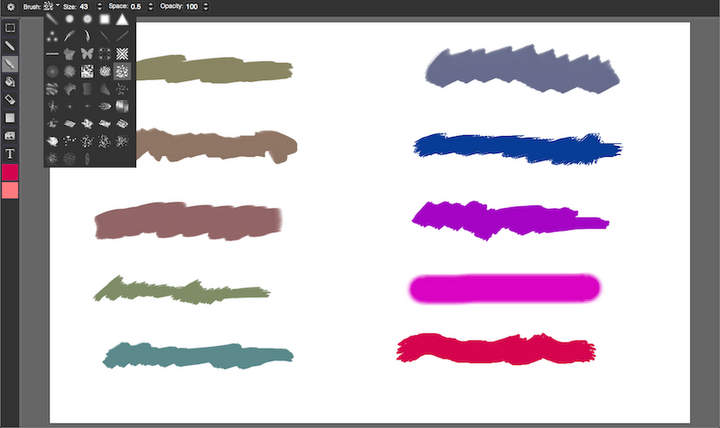Pick the horizontal line brush preset

pos(52,54)
